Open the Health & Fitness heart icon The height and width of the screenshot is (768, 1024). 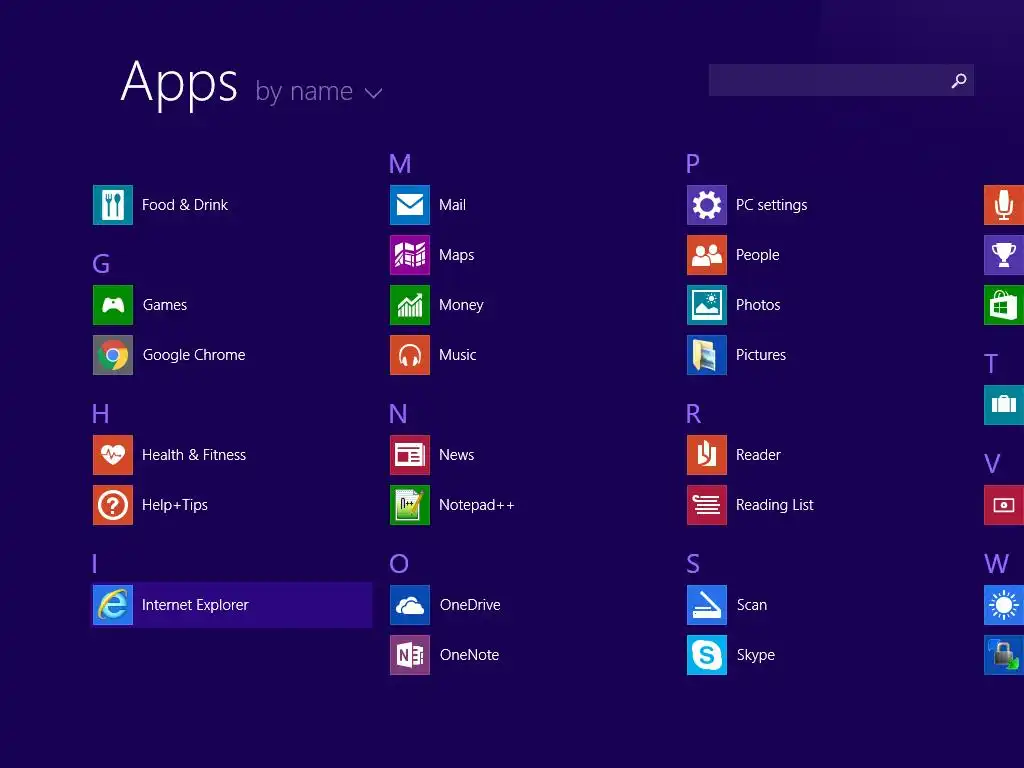[112, 455]
